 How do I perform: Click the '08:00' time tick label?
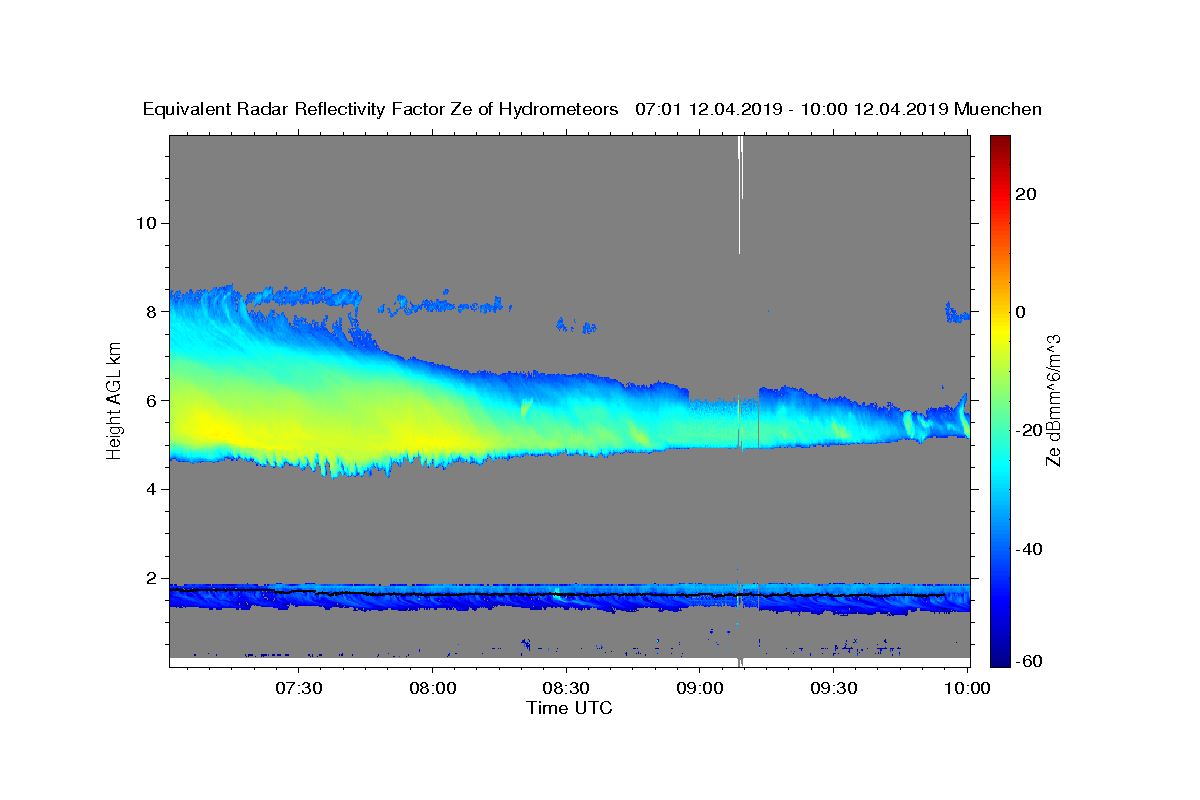click(433, 688)
